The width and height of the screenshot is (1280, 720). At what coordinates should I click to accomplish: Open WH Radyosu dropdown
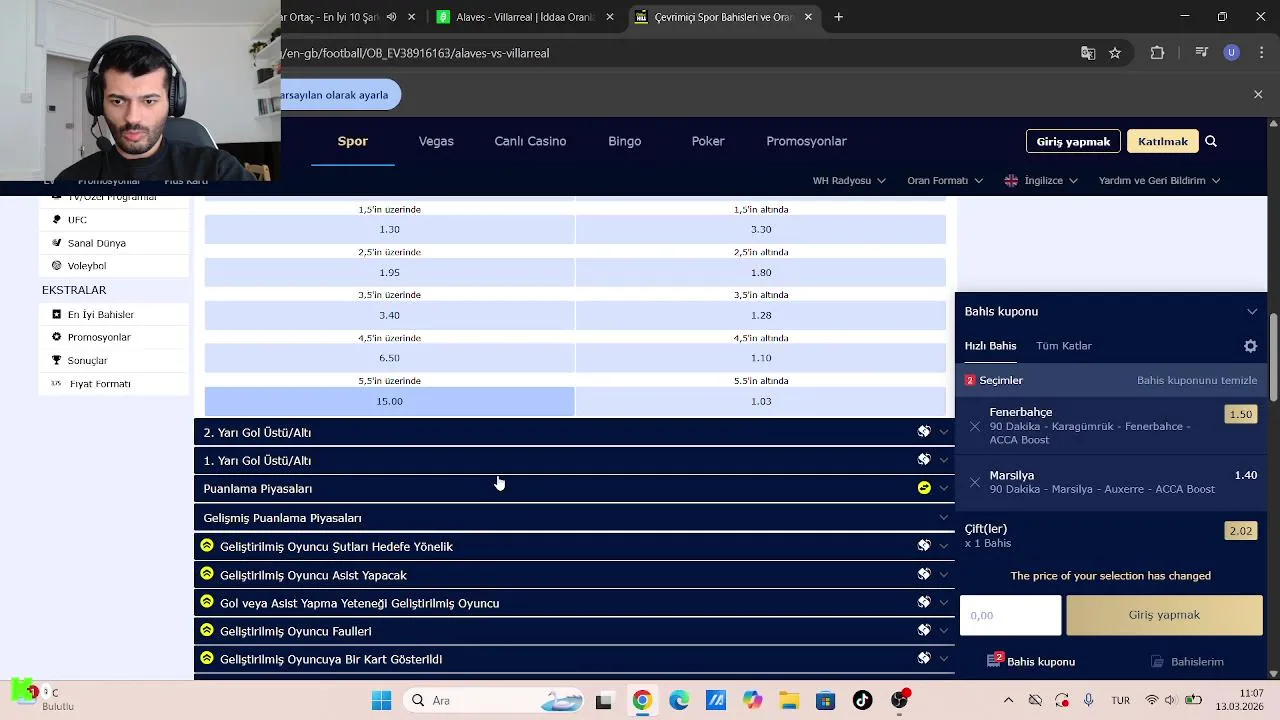point(849,180)
